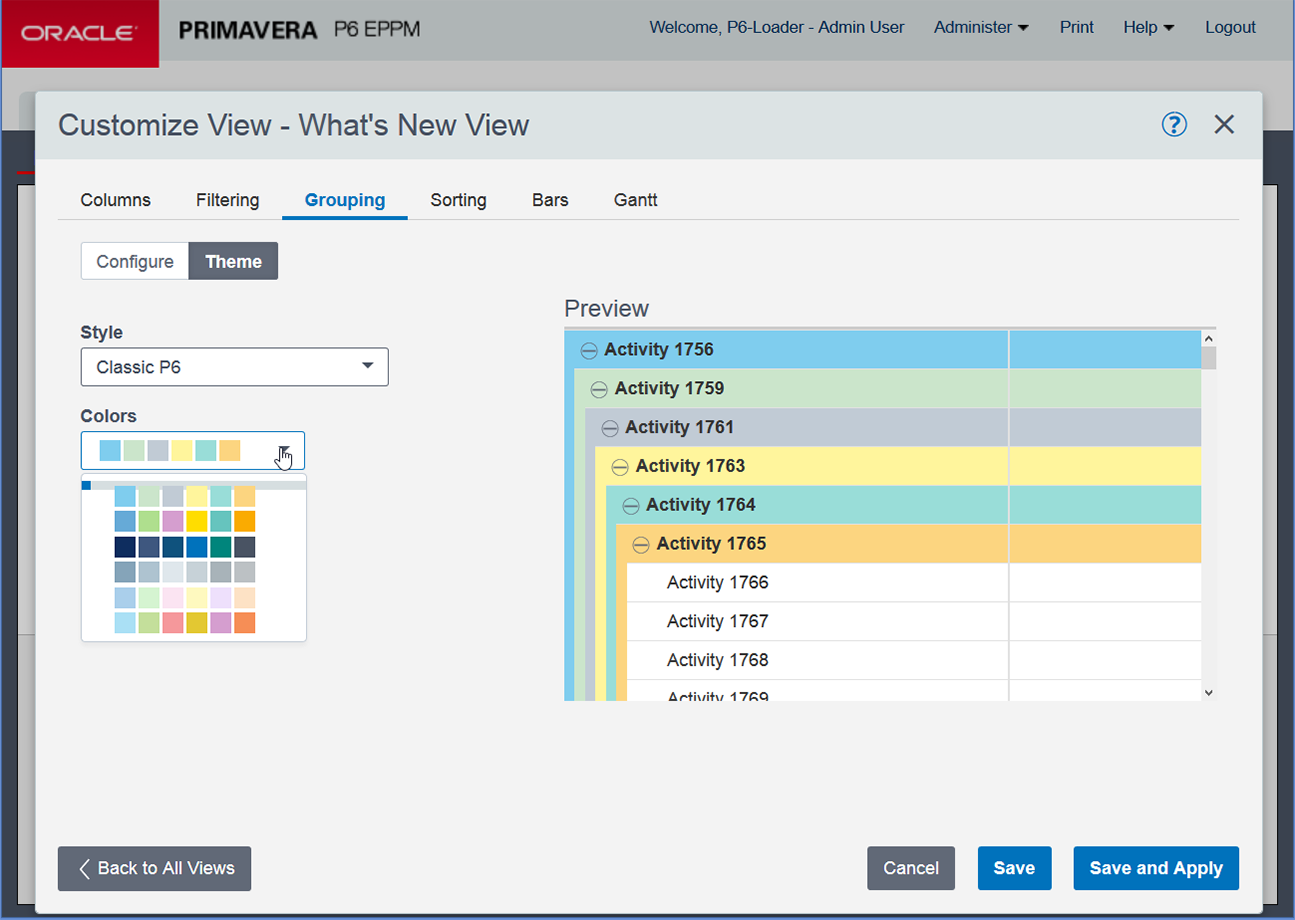Click the minus icon for Activity 1765

[641, 545]
